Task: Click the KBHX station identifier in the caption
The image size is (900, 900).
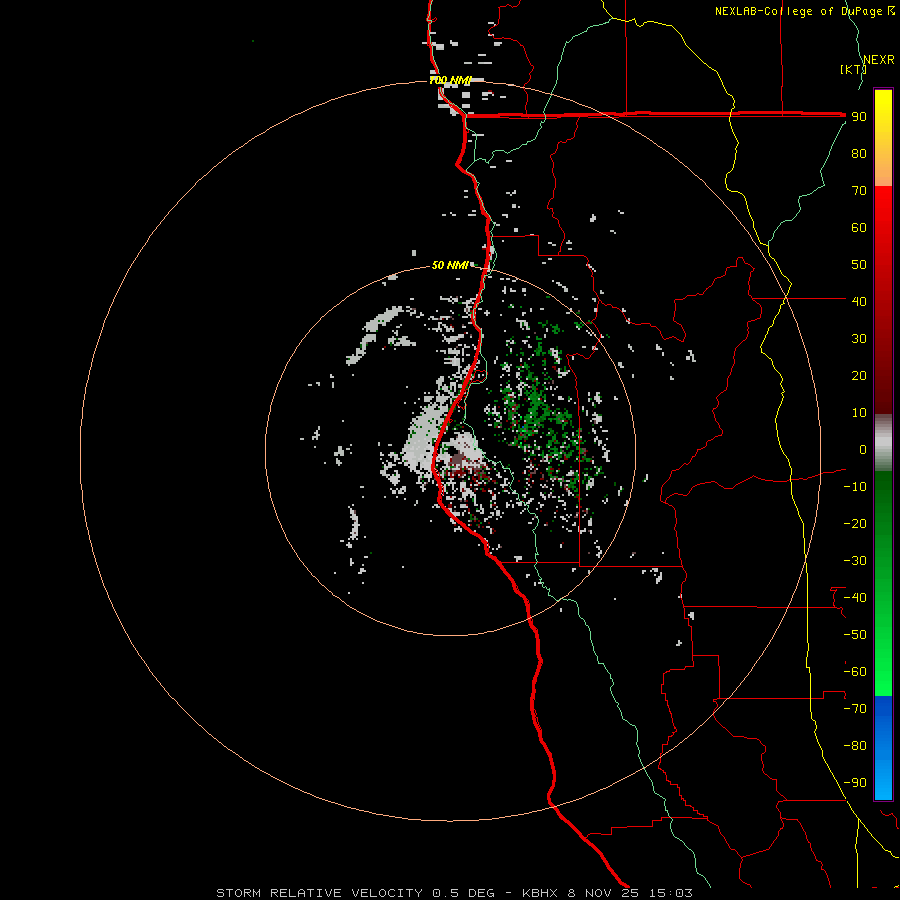Action: [540, 893]
